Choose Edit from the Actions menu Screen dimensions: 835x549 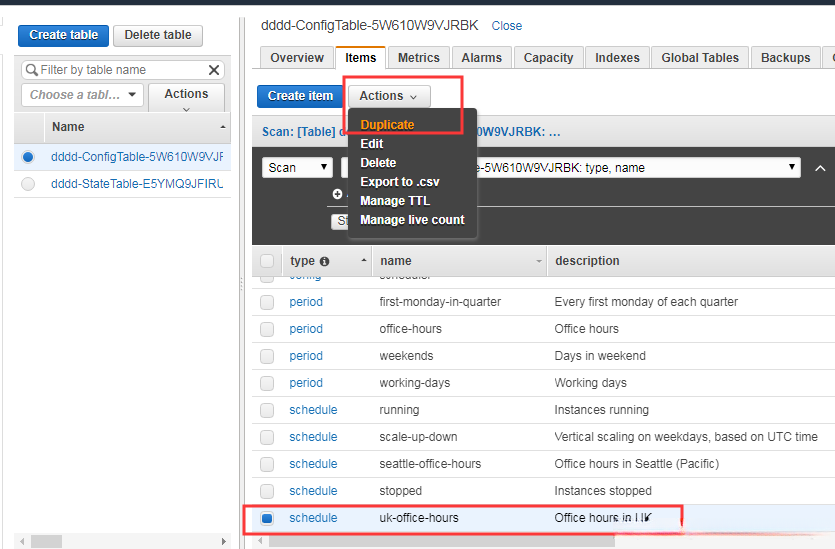click(x=372, y=144)
